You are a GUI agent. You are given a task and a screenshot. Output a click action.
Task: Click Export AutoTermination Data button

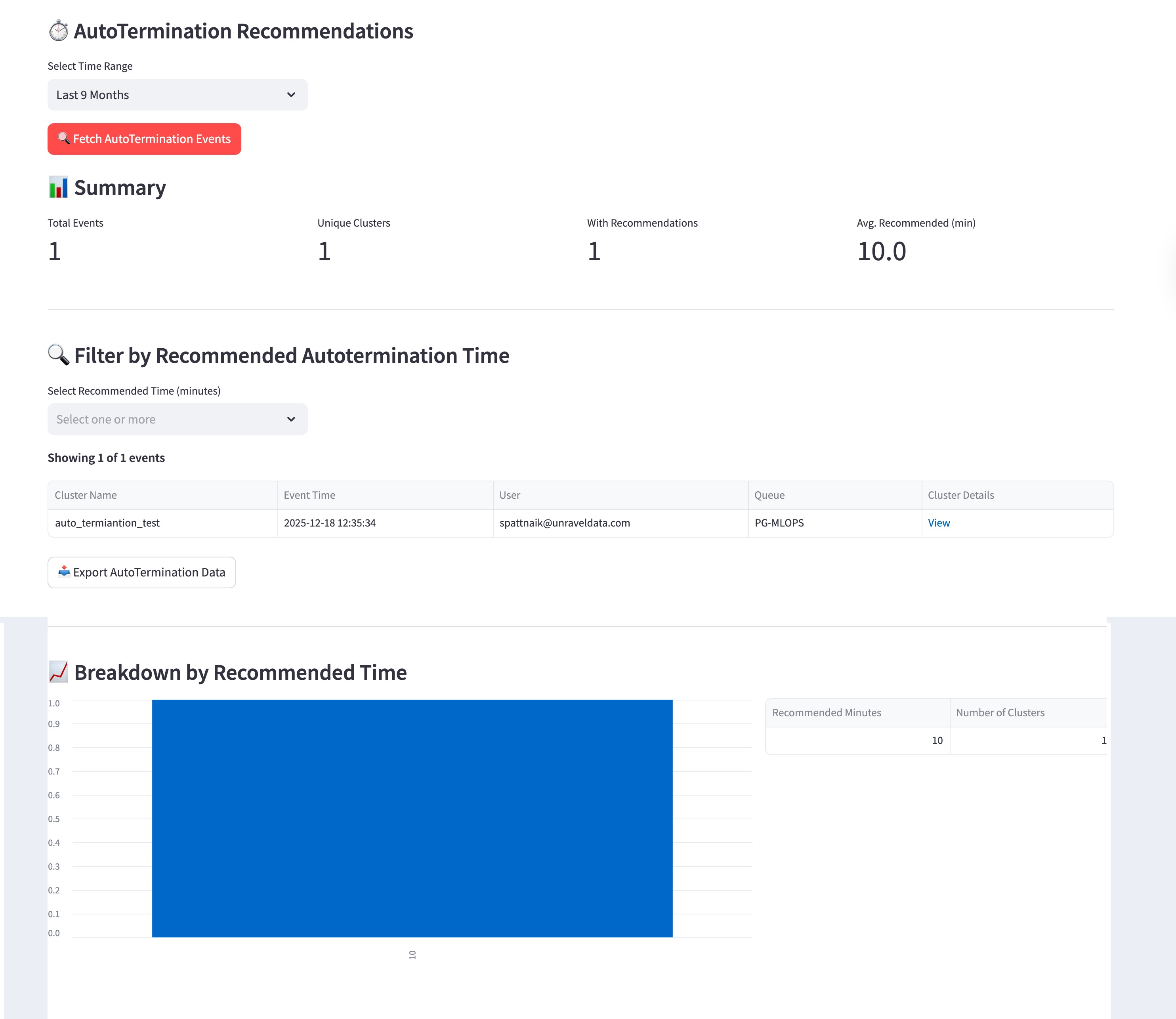(x=141, y=572)
